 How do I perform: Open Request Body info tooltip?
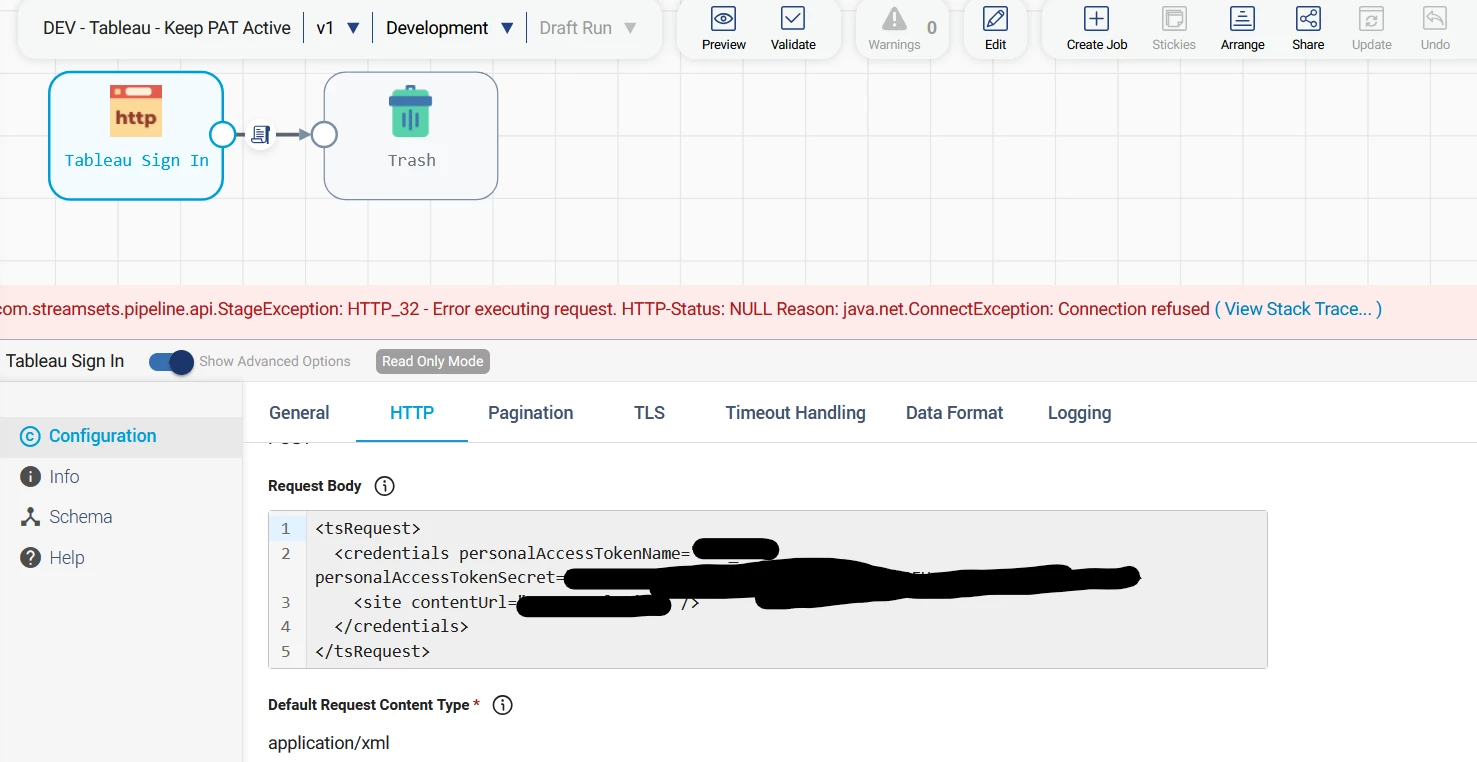click(384, 486)
